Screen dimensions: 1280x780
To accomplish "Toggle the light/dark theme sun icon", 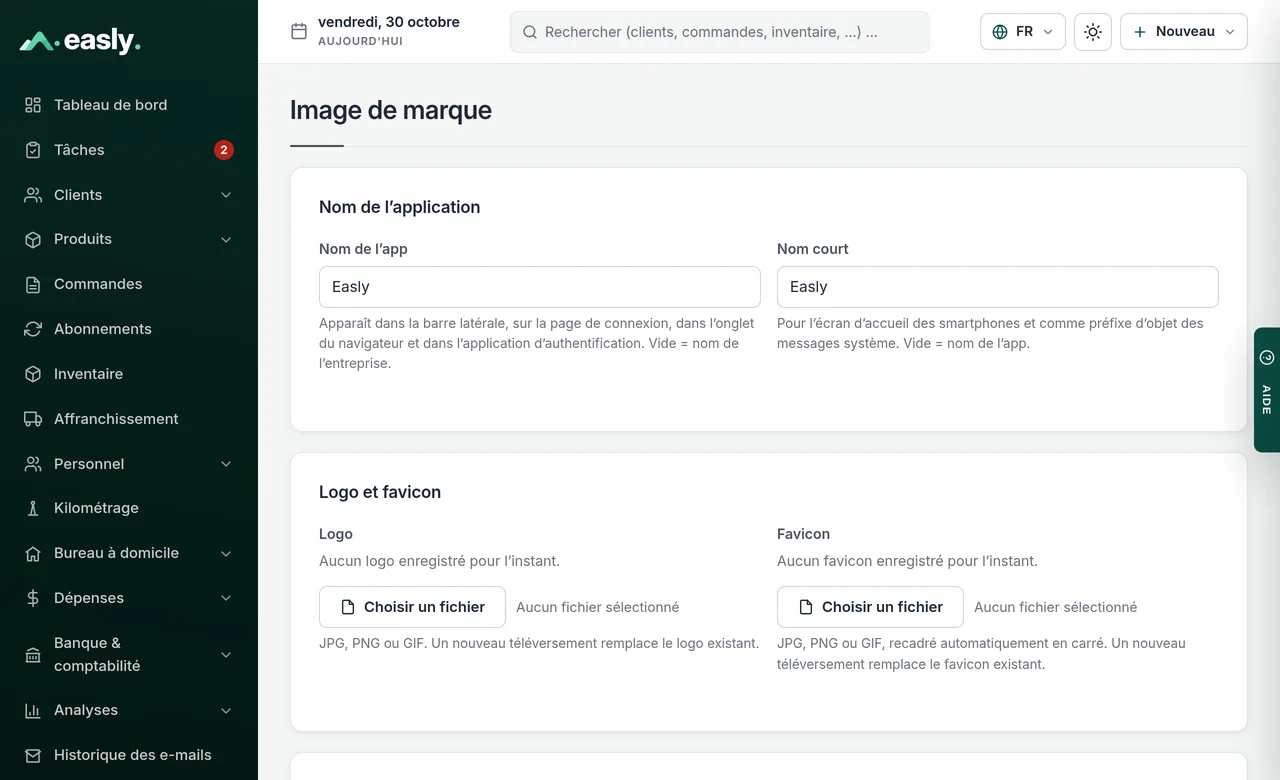I will click(x=1093, y=32).
